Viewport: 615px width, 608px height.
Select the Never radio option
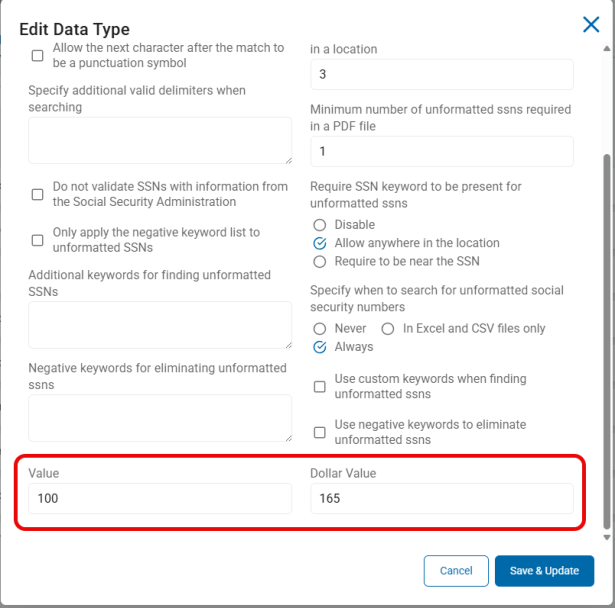[320, 329]
